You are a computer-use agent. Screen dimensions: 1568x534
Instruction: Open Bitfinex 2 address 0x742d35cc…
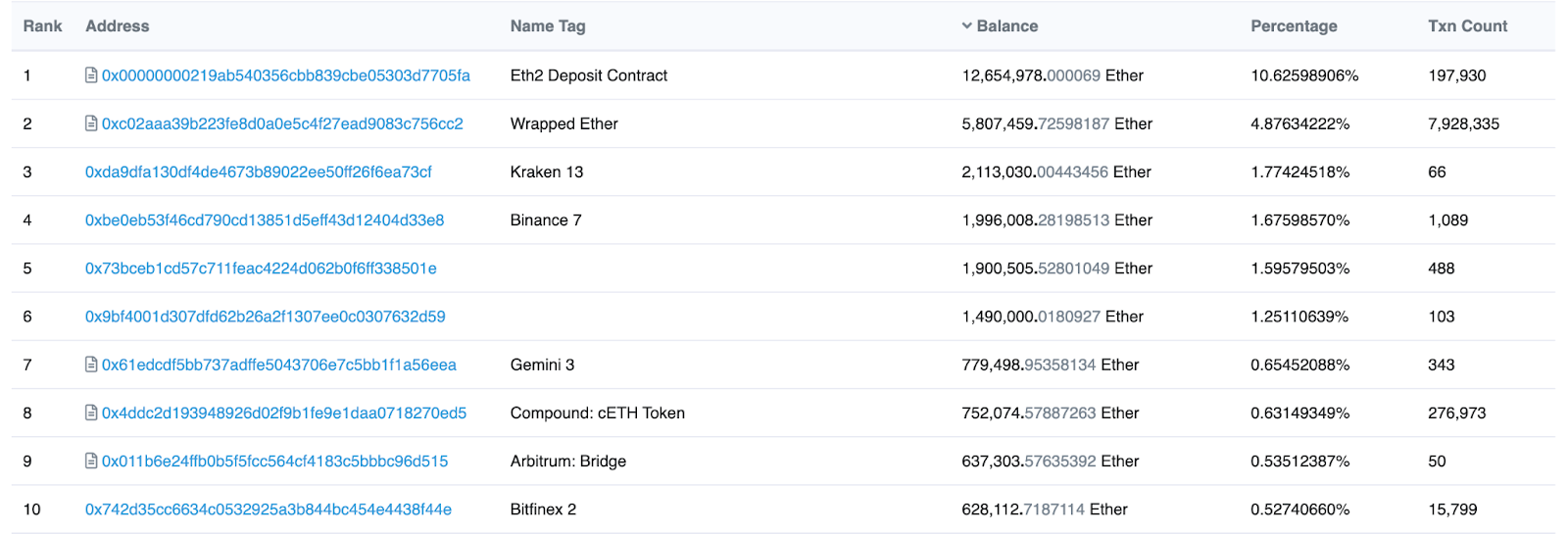point(268,510)
